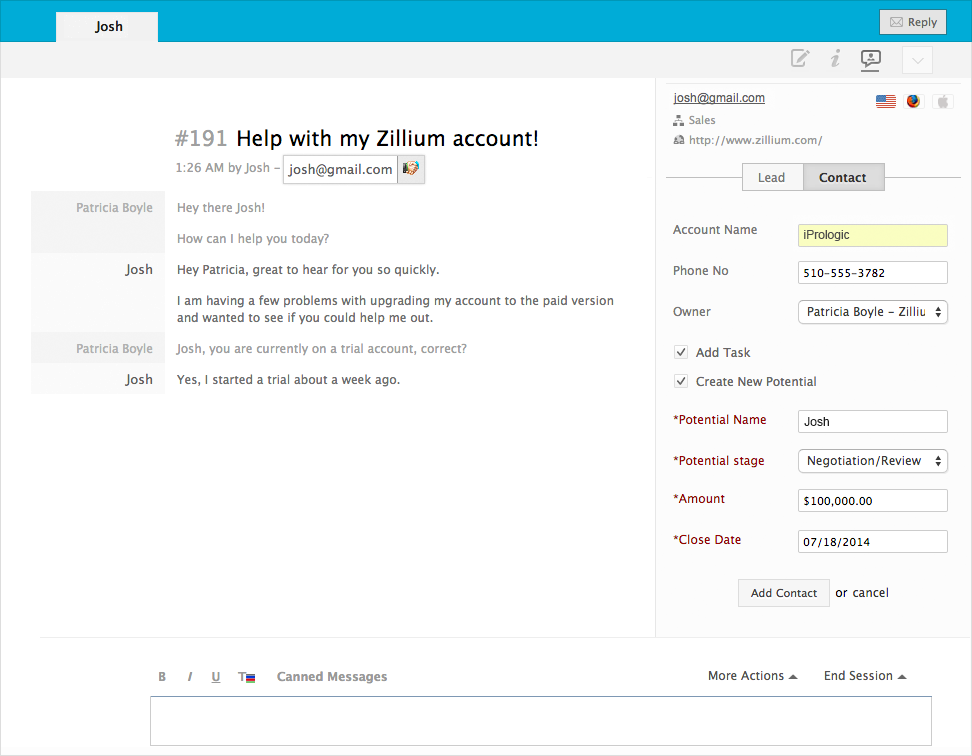Open the Owner dropdown
Screen dimensions: 972x756
point(872,312)
